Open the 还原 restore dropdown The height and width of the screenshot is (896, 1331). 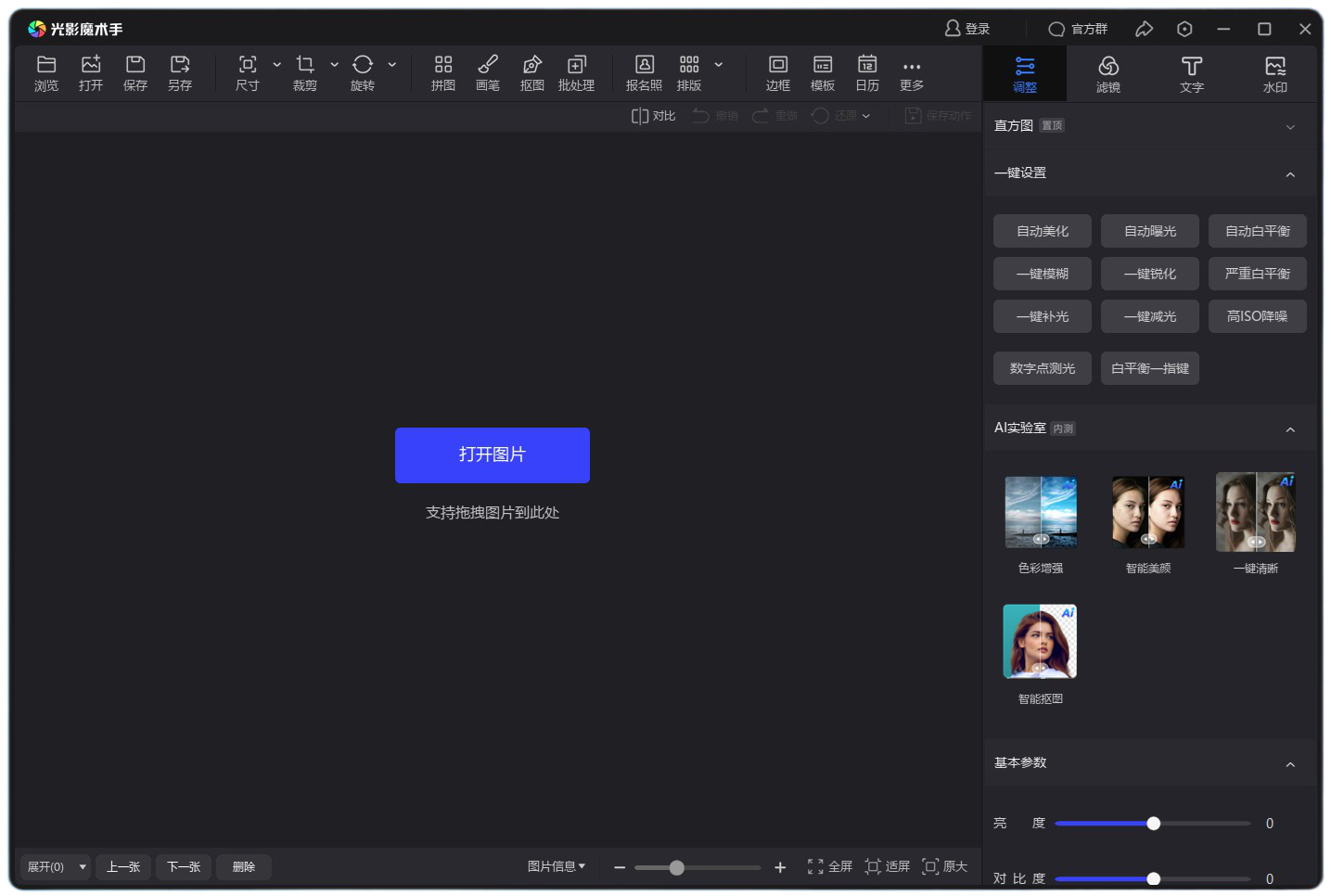(x=866, y=116)
